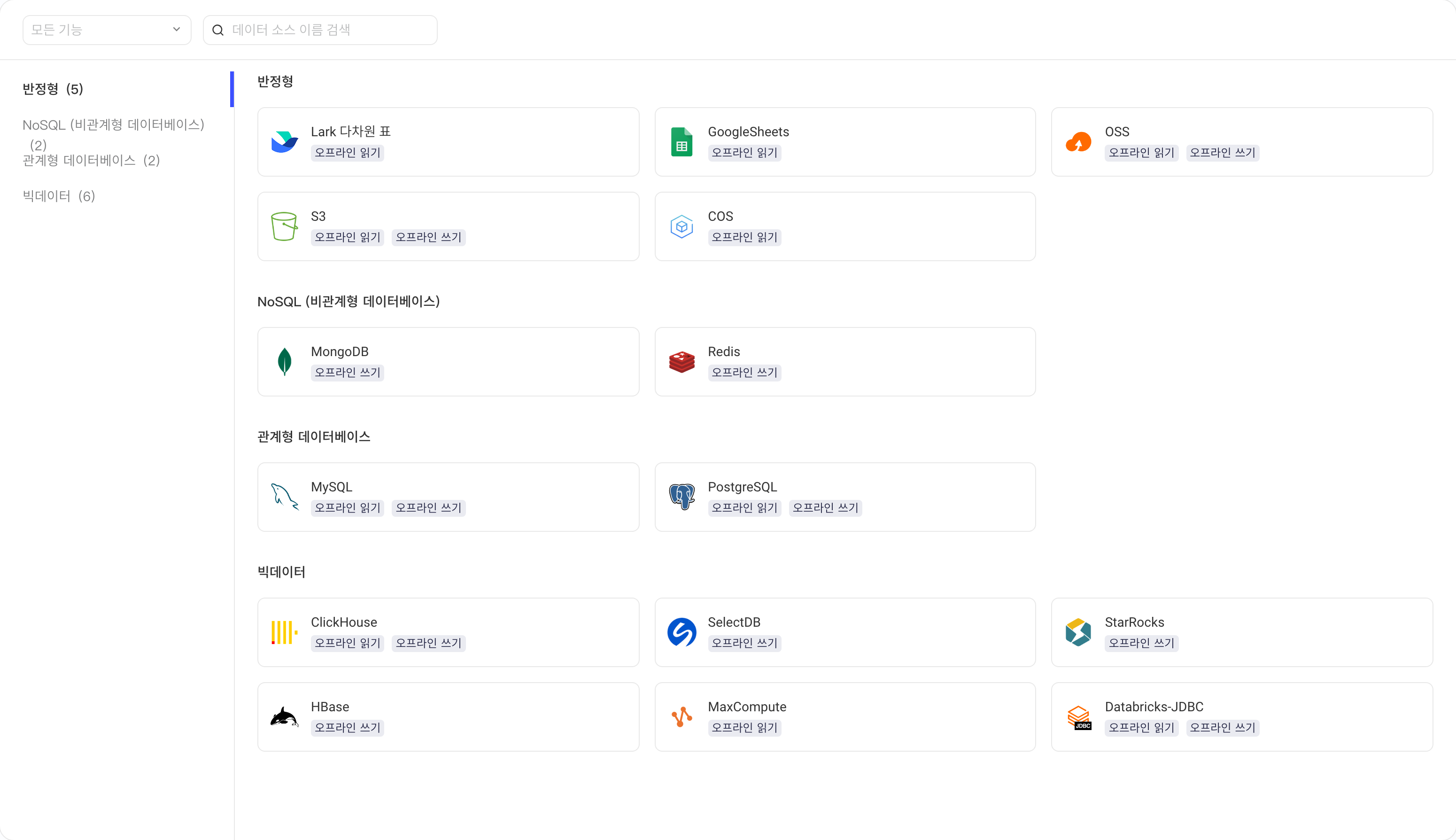Click the PostgreSQL title text
This screenshot has width=1456, height=840.
[742, 487]
